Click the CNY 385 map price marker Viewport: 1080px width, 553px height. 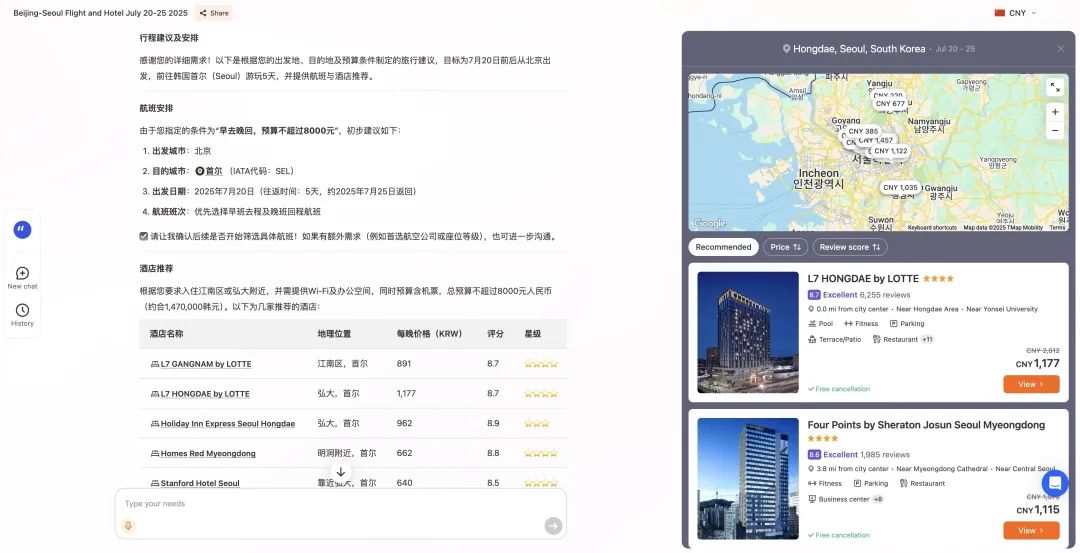tap(863, 131)
